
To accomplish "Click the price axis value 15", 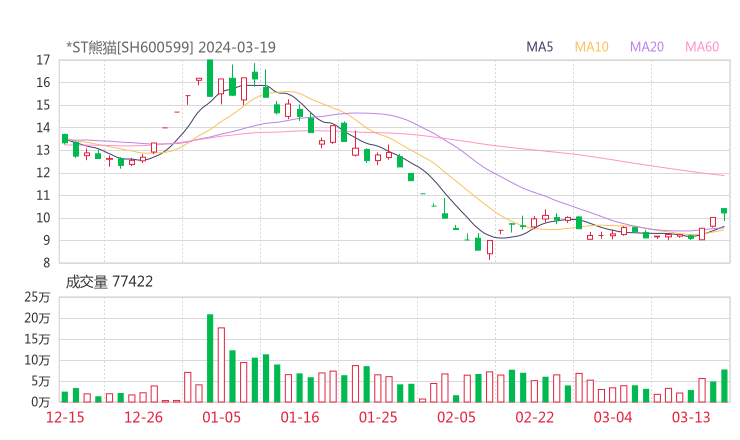I will 43,105.
